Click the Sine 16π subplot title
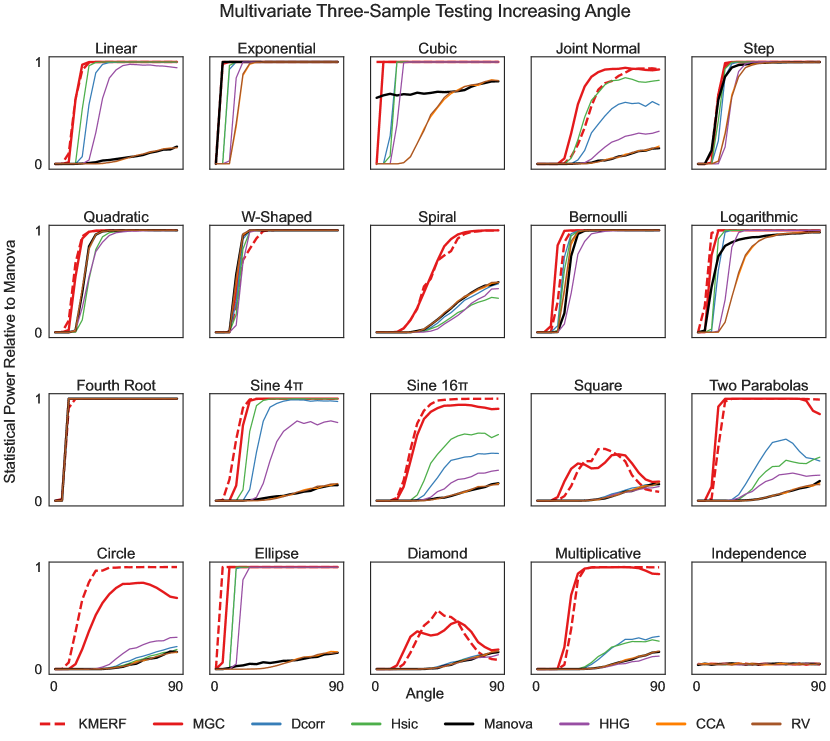 [x=437, y=385]
